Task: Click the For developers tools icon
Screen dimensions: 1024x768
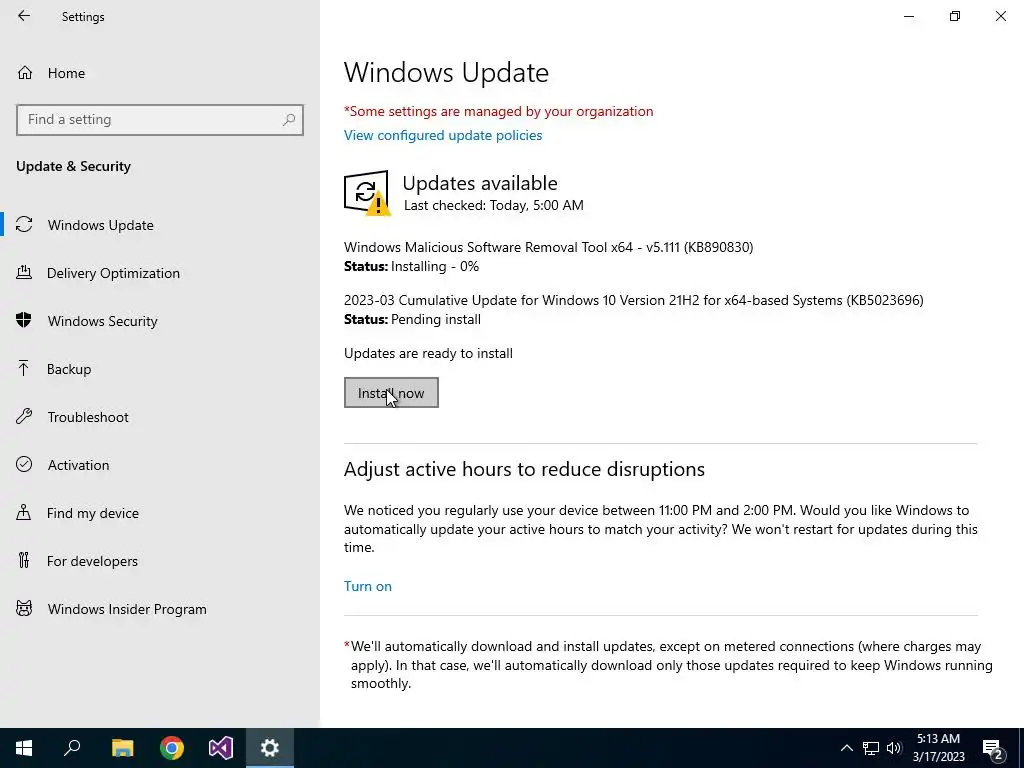Action: [24, 560]
